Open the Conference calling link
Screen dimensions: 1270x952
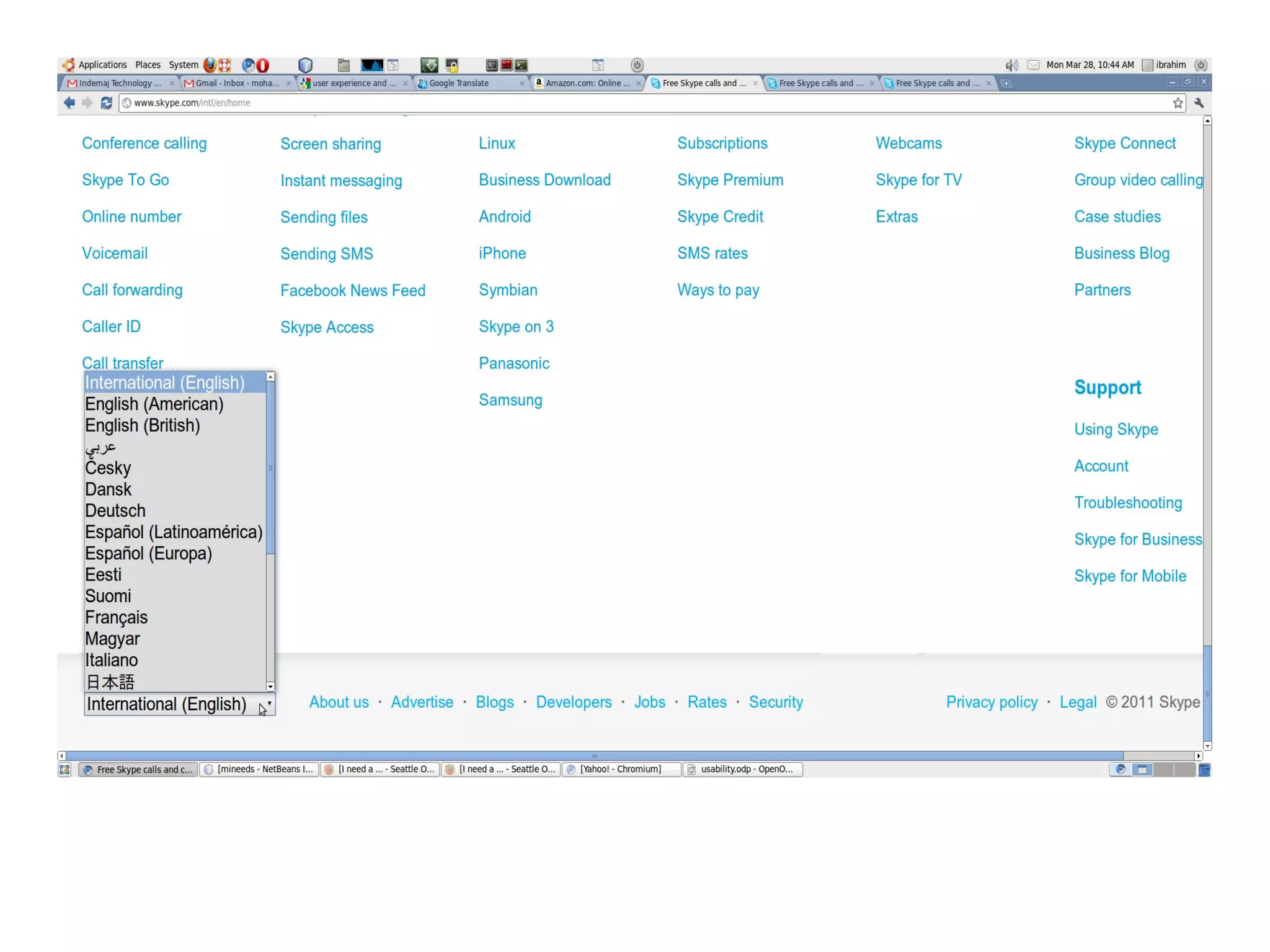click(x=144, y=143)
